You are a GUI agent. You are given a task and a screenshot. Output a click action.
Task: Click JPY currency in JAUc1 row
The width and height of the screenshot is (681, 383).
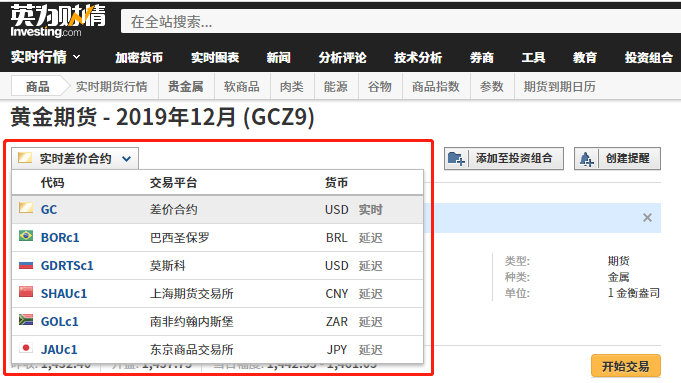click(337, 350)
